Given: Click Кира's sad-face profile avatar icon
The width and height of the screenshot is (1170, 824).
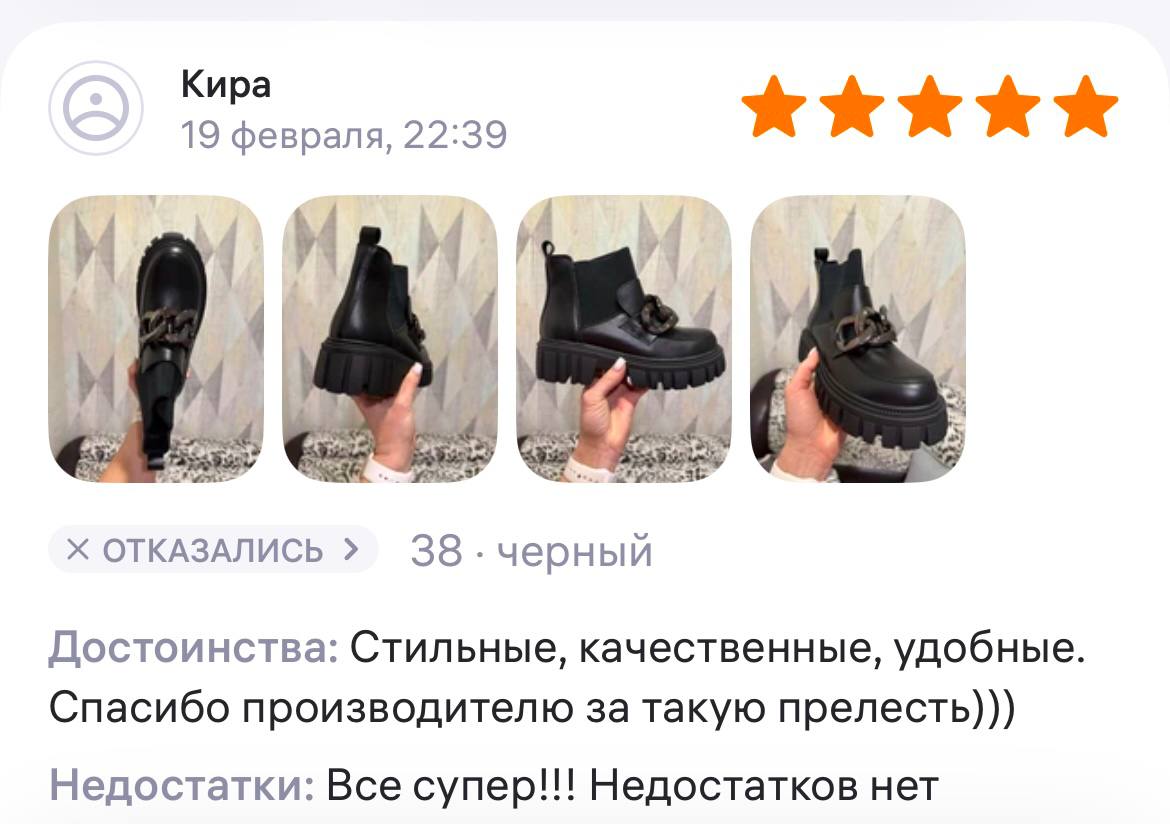Looking at the screenshot, I should click(96, 108).
